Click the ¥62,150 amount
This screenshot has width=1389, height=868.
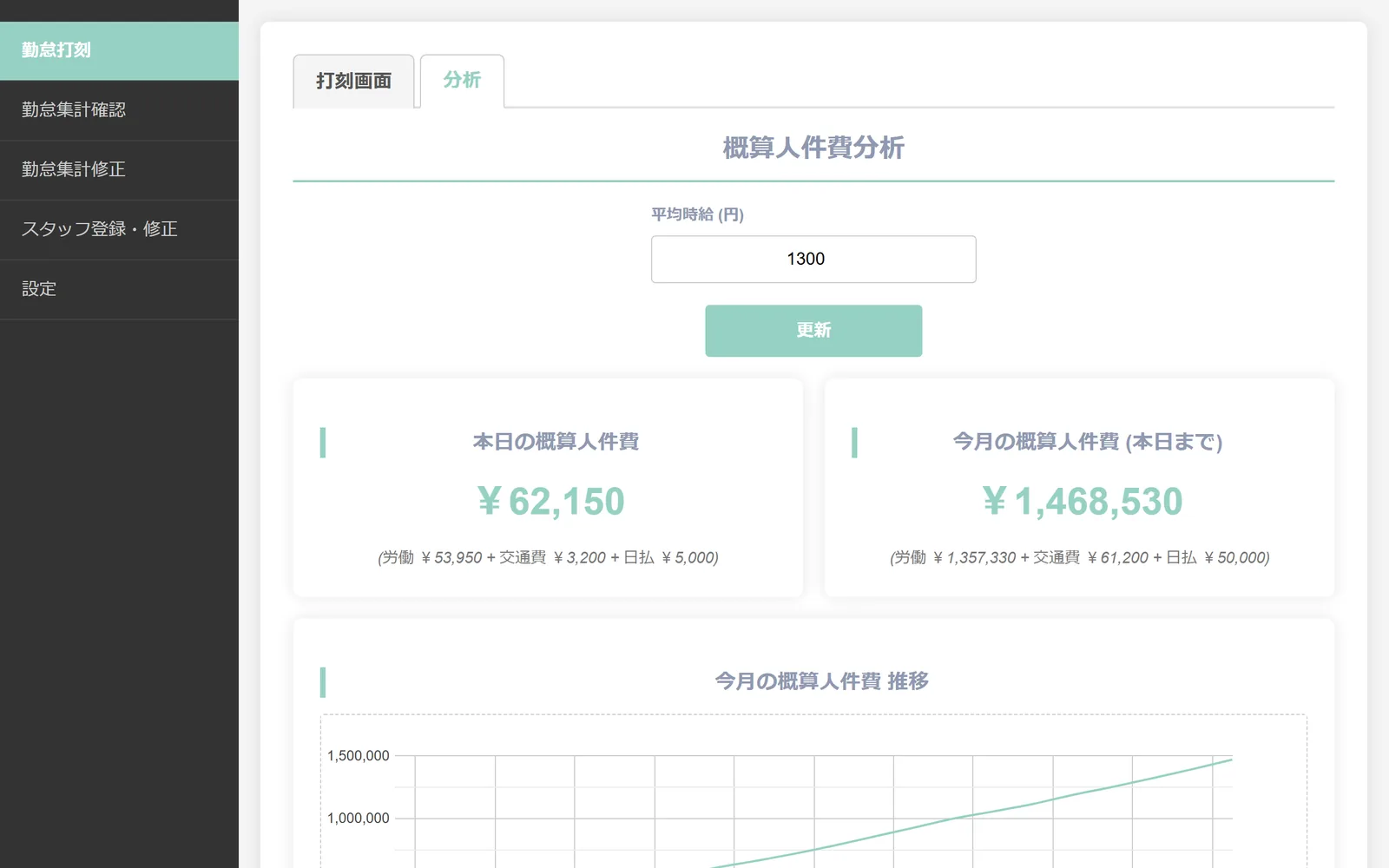point(550,502)
